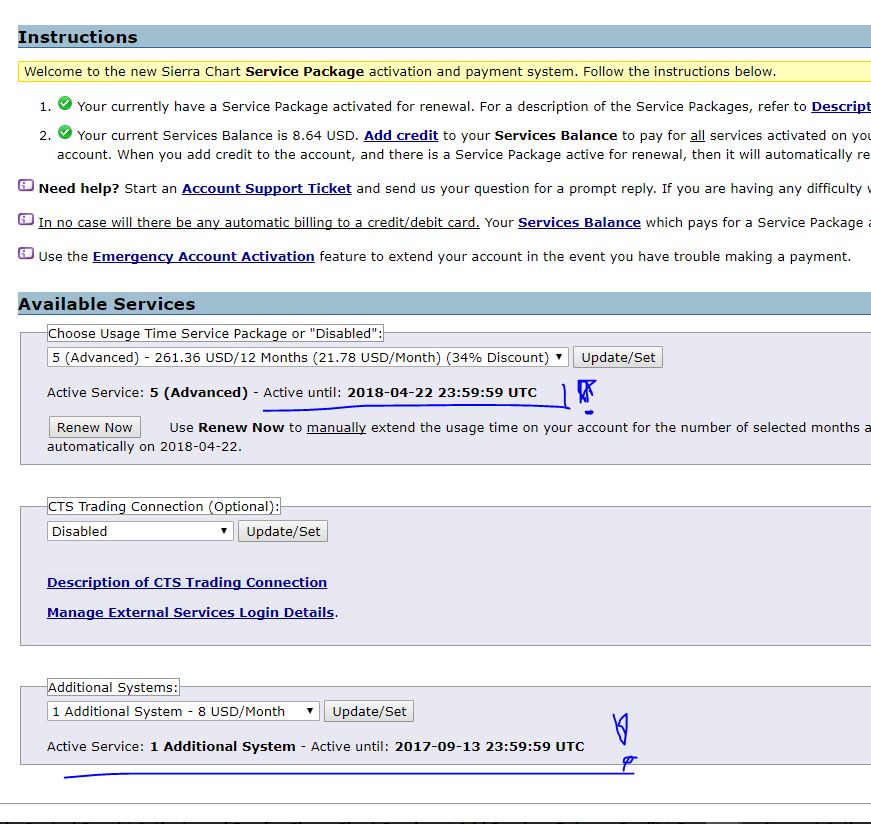Click the 'automatically on 2018-04-22' text
The image size is (871, 824).
[144, 447]
